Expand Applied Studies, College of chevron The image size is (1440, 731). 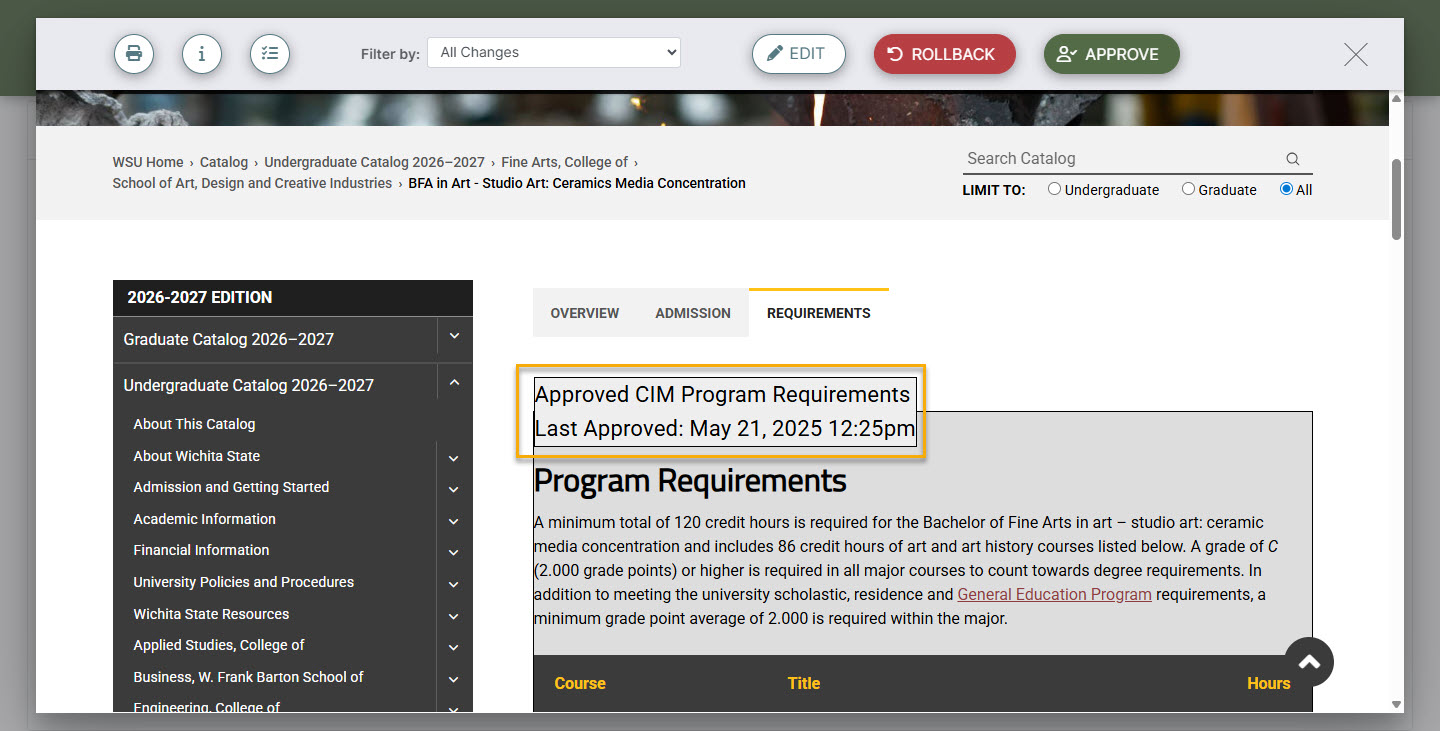pos(453,648)
